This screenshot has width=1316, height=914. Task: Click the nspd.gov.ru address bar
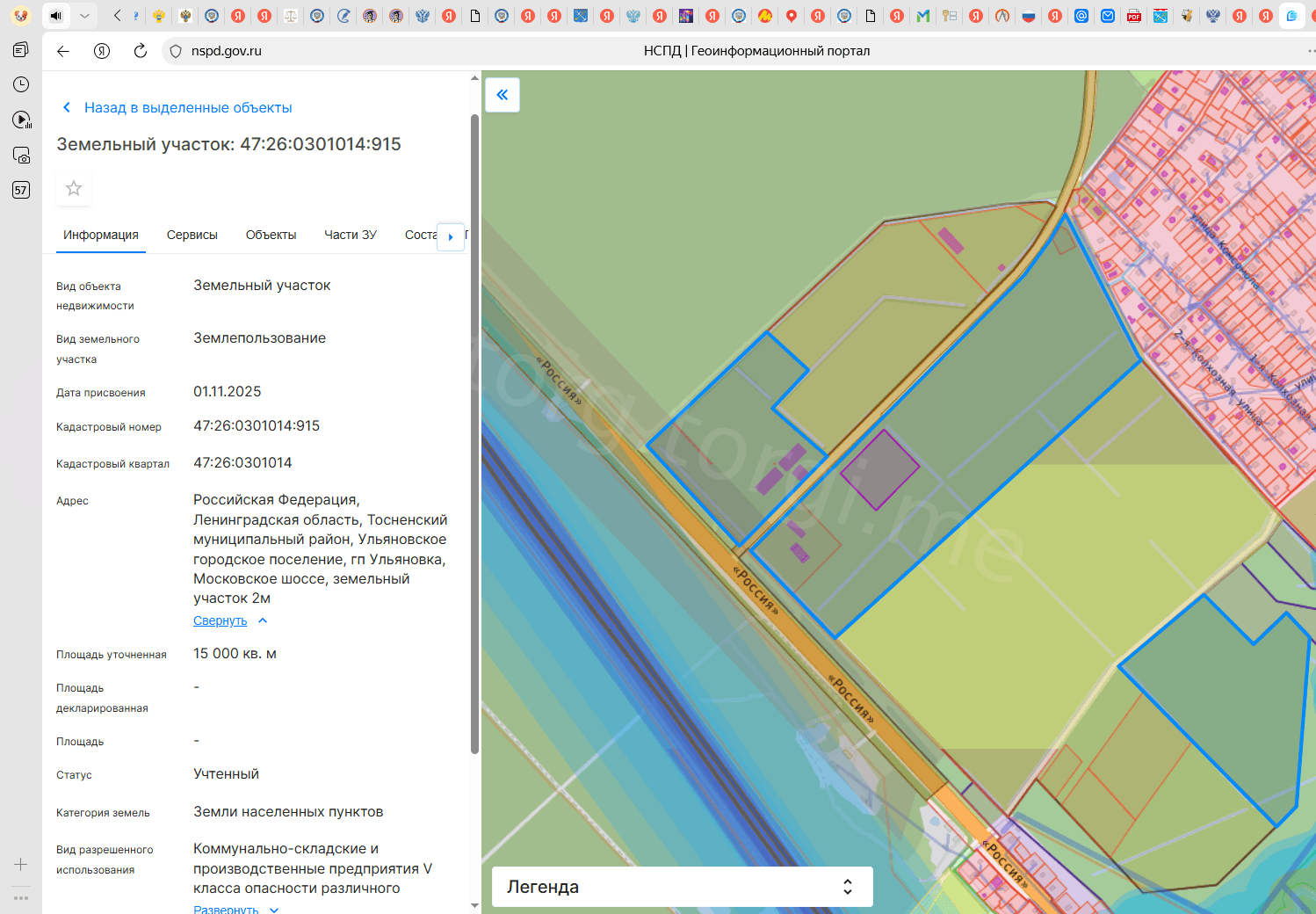point(227,51)
